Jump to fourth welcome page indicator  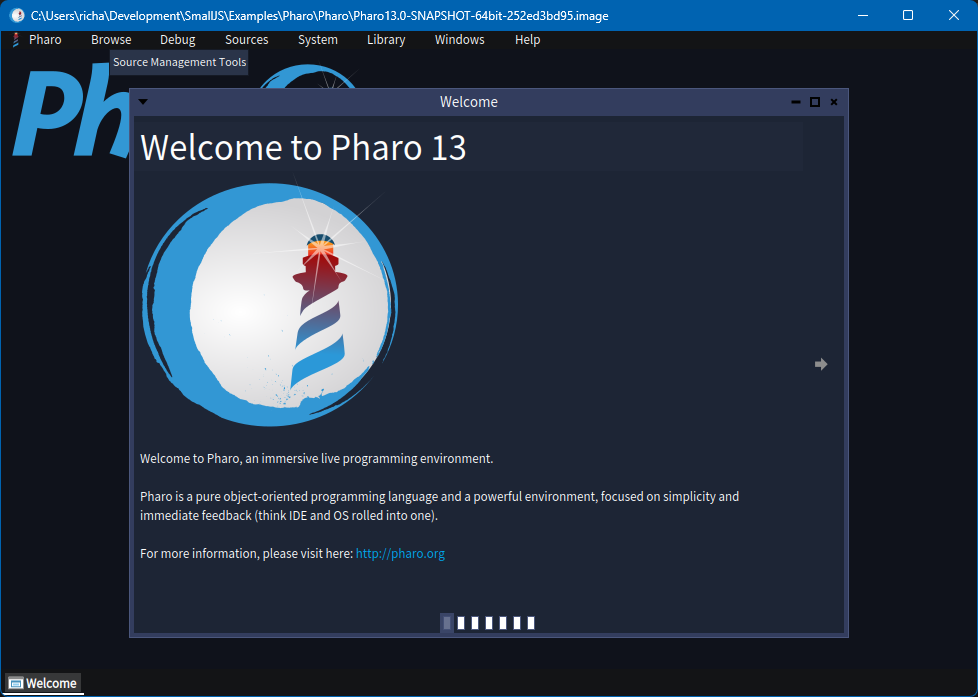[x=489, y=623]
